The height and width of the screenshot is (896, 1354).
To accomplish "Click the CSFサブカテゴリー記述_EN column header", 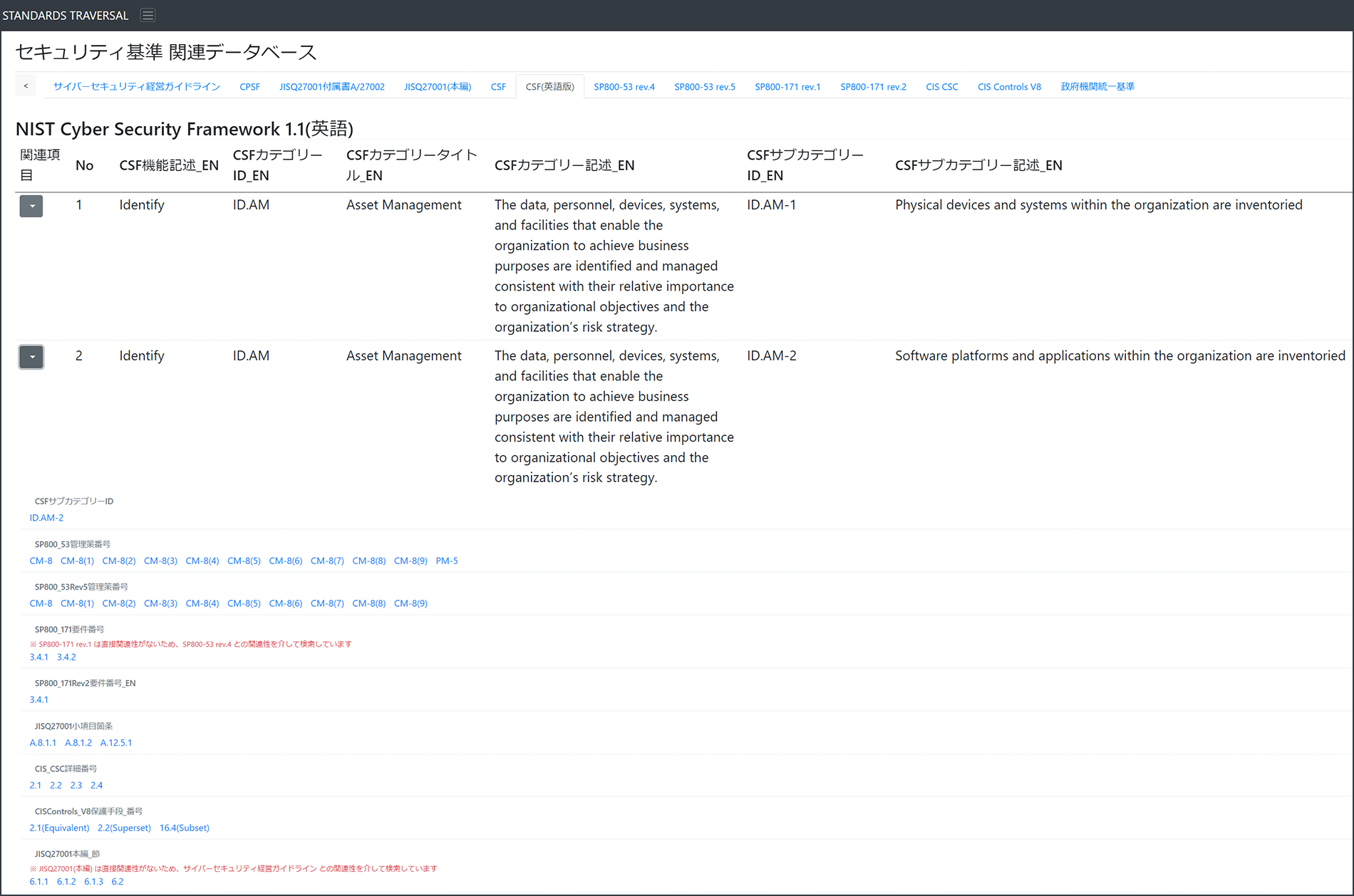I will pos(978,165).
